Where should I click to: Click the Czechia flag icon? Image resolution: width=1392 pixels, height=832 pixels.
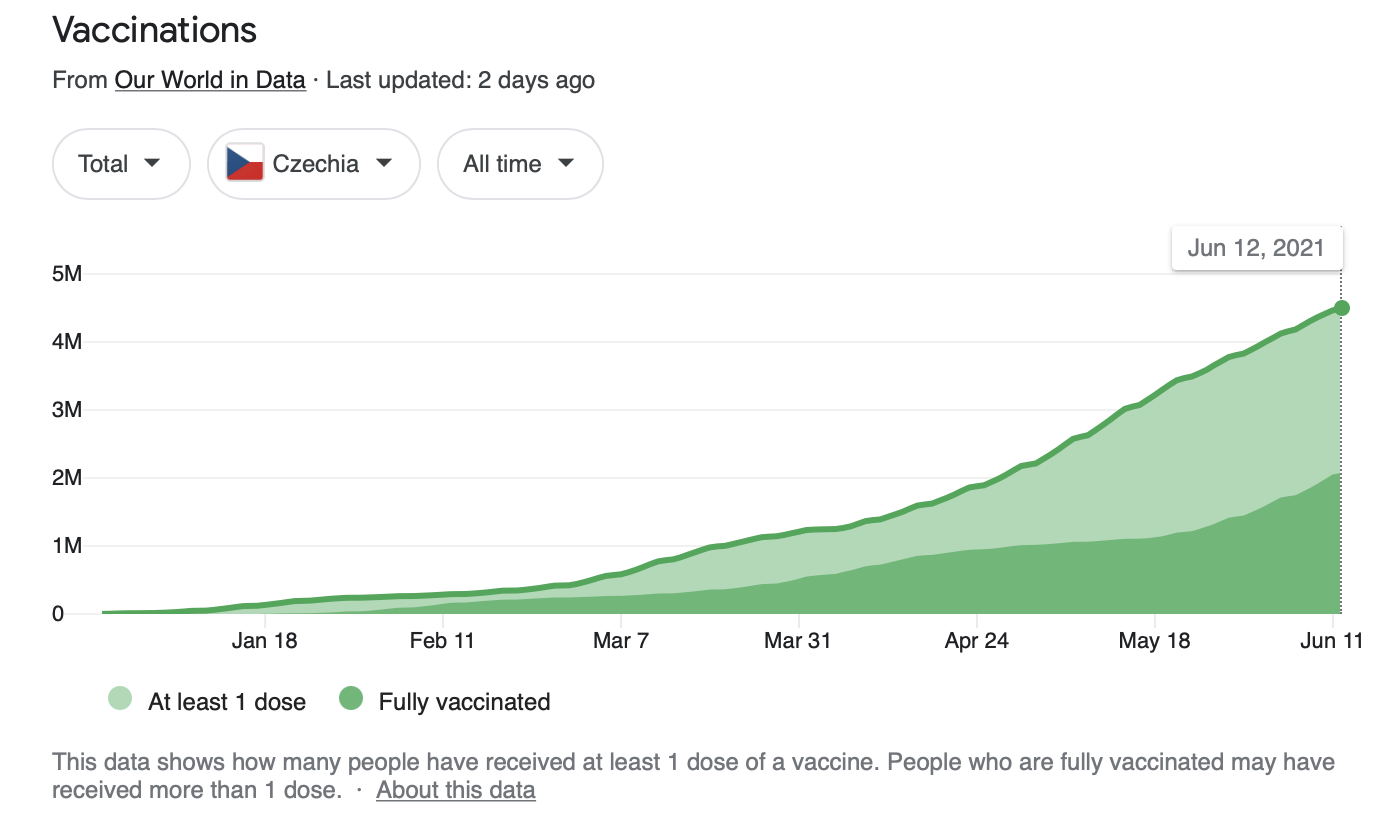pyautogui.click(x=245, y=163)
